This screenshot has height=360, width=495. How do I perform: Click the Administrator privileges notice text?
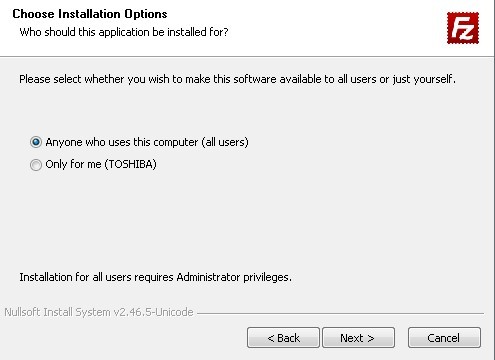pyautogui.click(x=155, y=277)
